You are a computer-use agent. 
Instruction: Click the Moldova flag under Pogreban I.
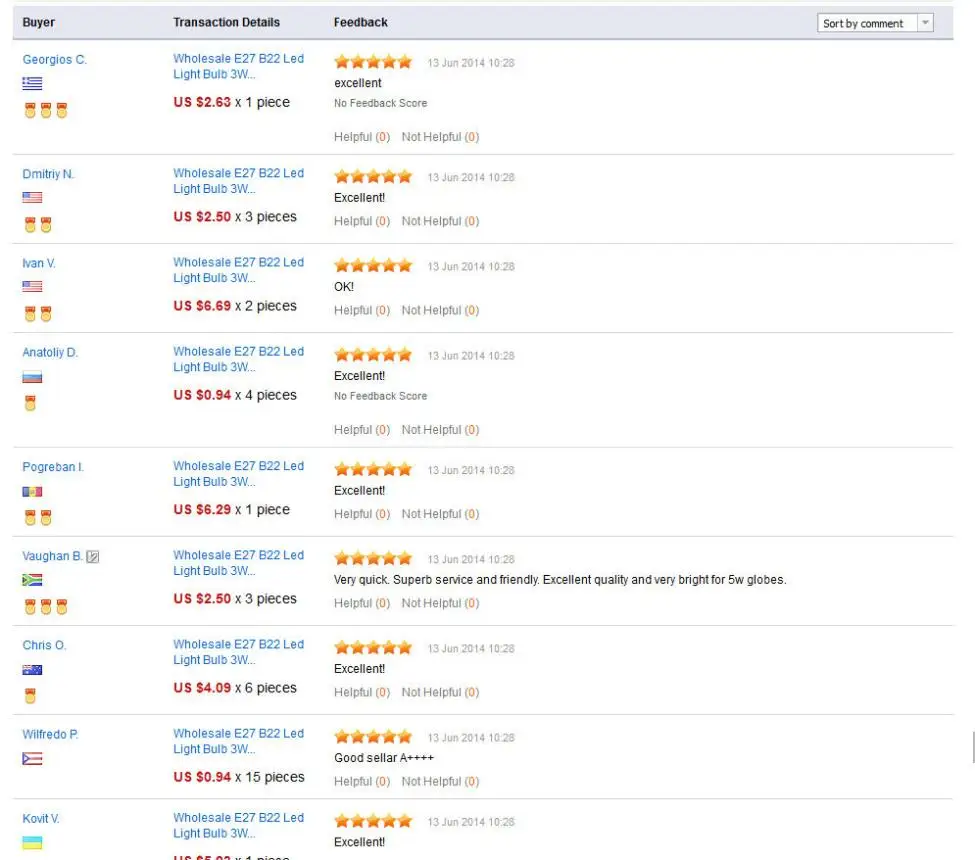pos(32,491)
